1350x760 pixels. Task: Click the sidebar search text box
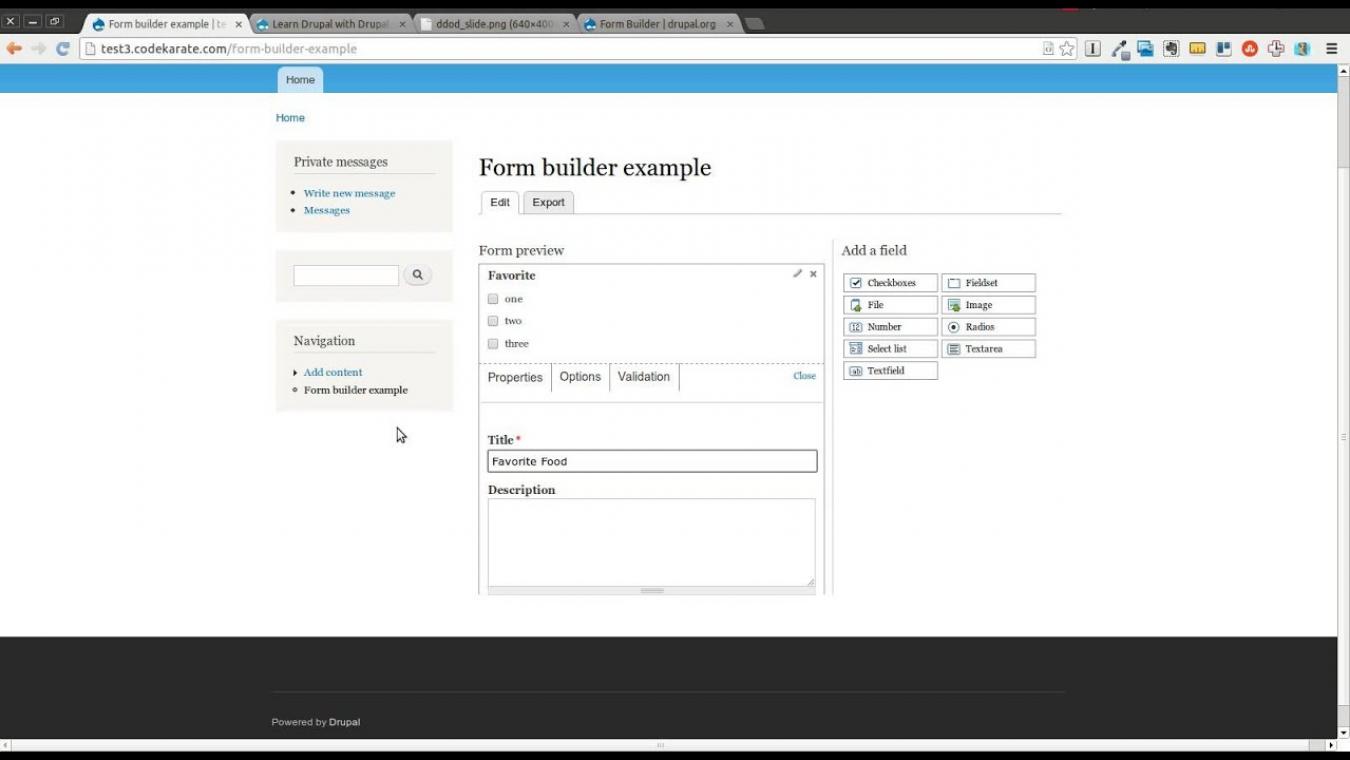346,275
